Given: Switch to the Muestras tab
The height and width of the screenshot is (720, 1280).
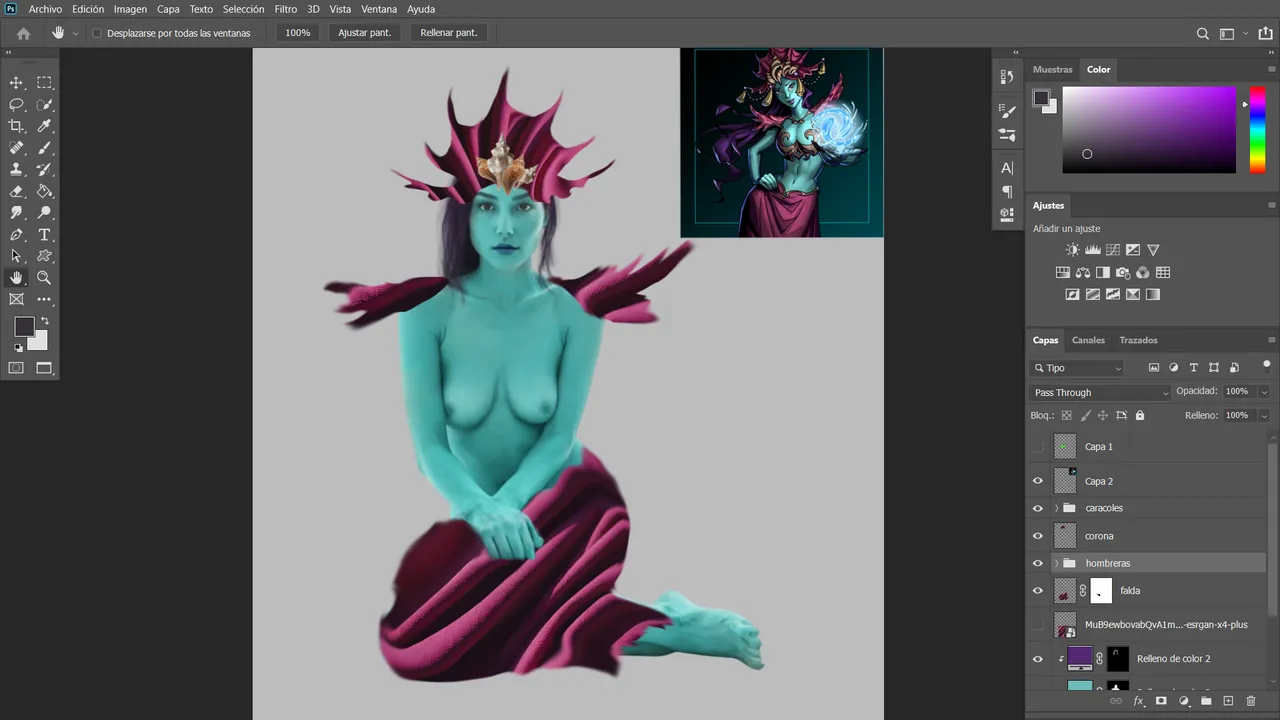Looking at the screenshot, I should click(x=1052, y=69).
